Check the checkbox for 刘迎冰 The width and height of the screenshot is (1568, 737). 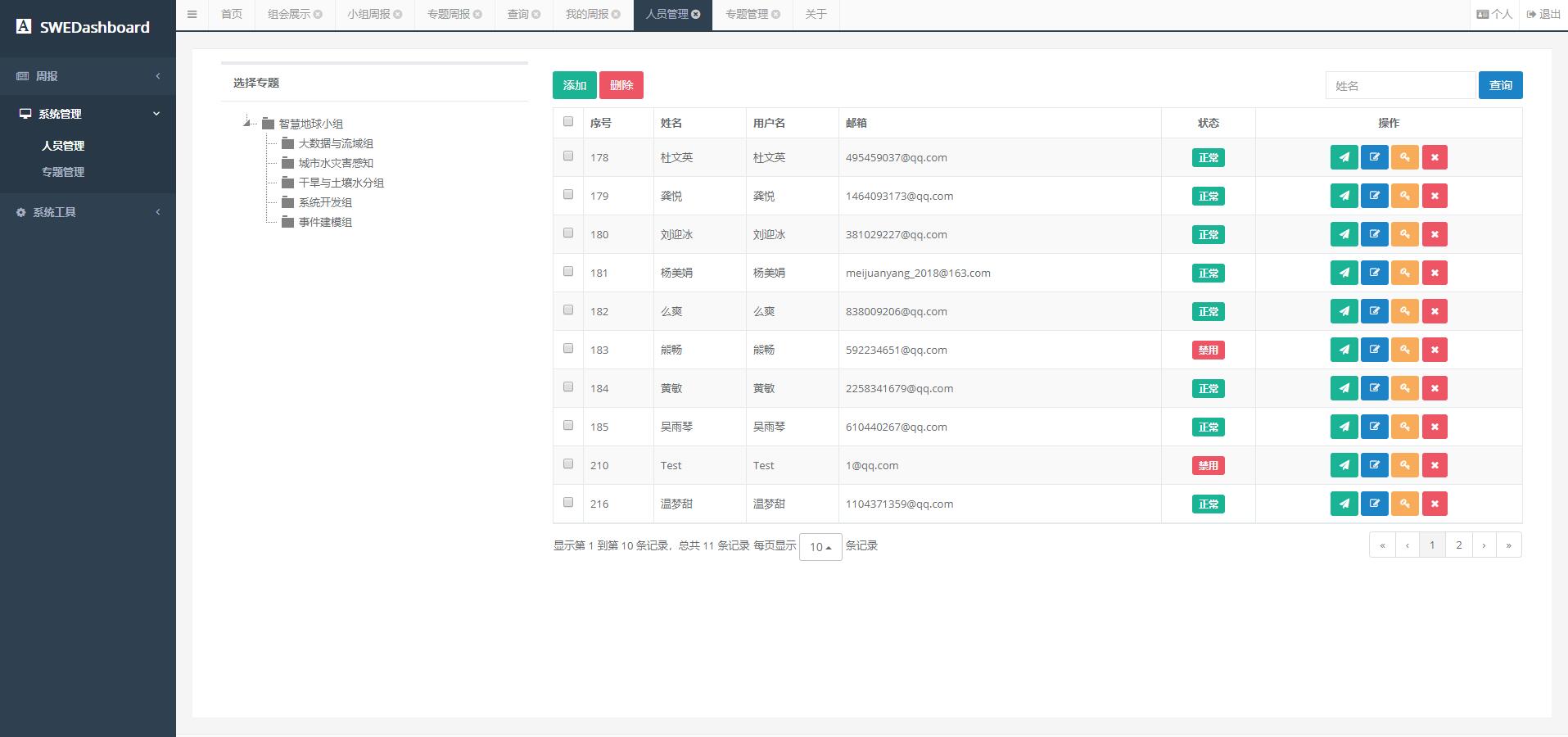(x=568, y=233)
